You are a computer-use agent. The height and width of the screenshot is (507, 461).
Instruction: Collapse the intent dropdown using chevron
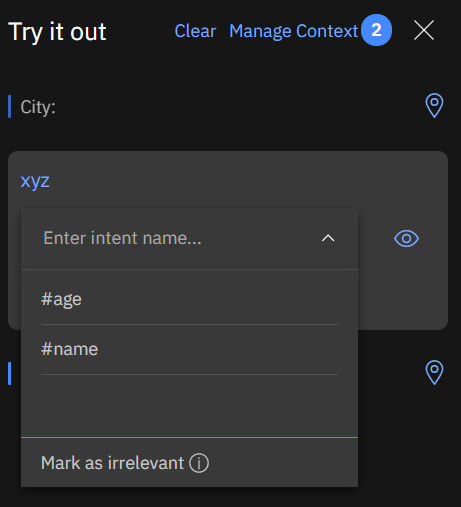point(328,238)
